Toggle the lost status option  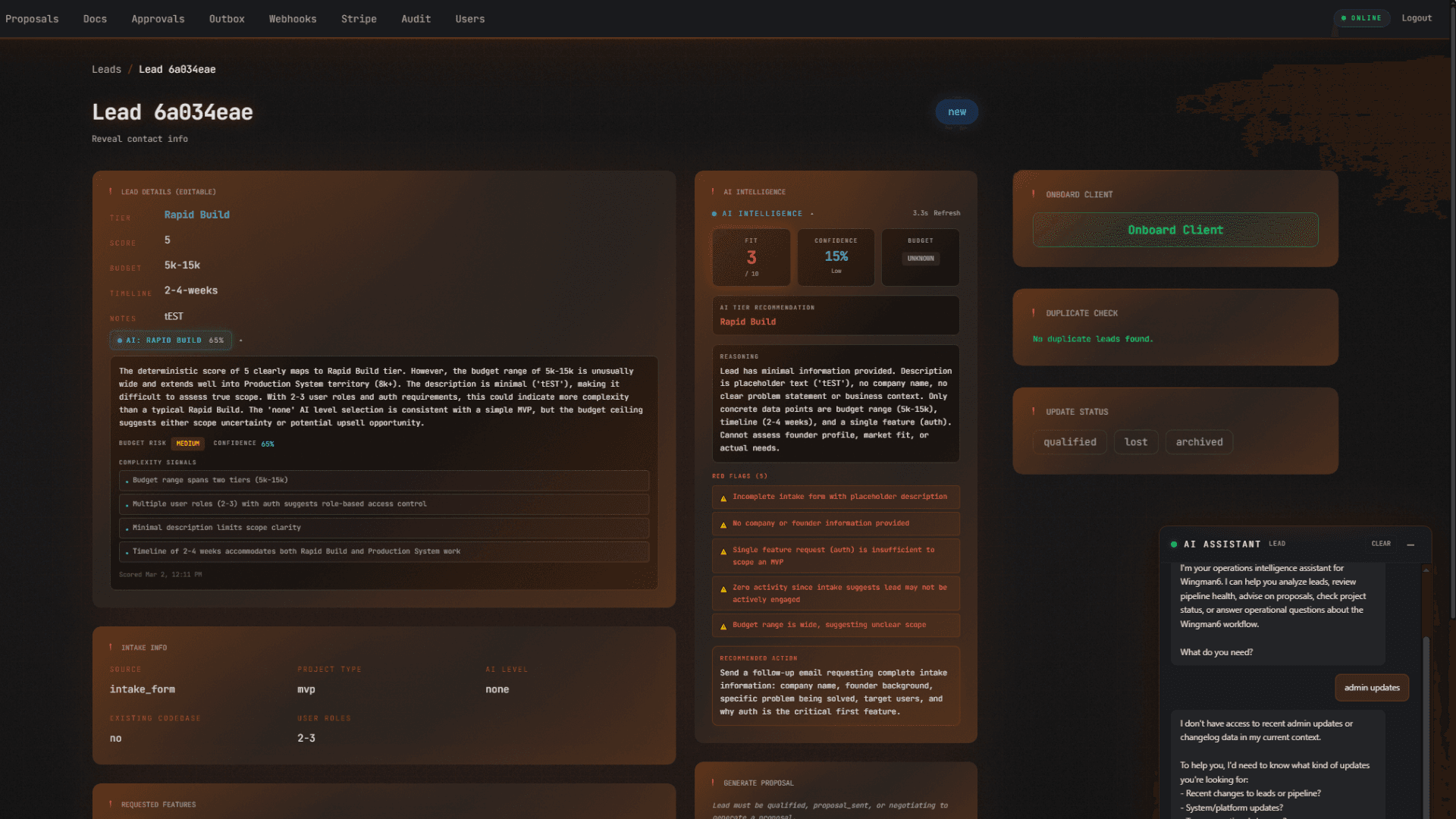tap(1135, 442)
